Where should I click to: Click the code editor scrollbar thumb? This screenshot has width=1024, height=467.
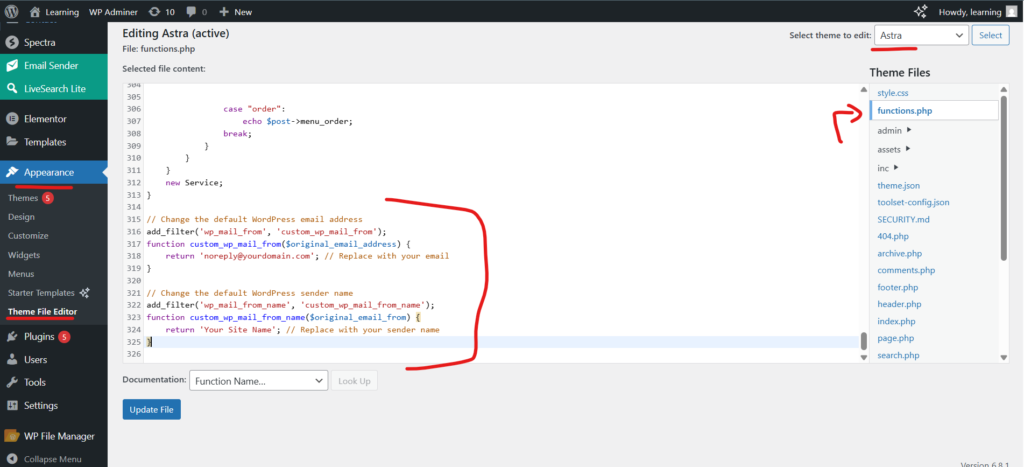click(x=864, y=341)
